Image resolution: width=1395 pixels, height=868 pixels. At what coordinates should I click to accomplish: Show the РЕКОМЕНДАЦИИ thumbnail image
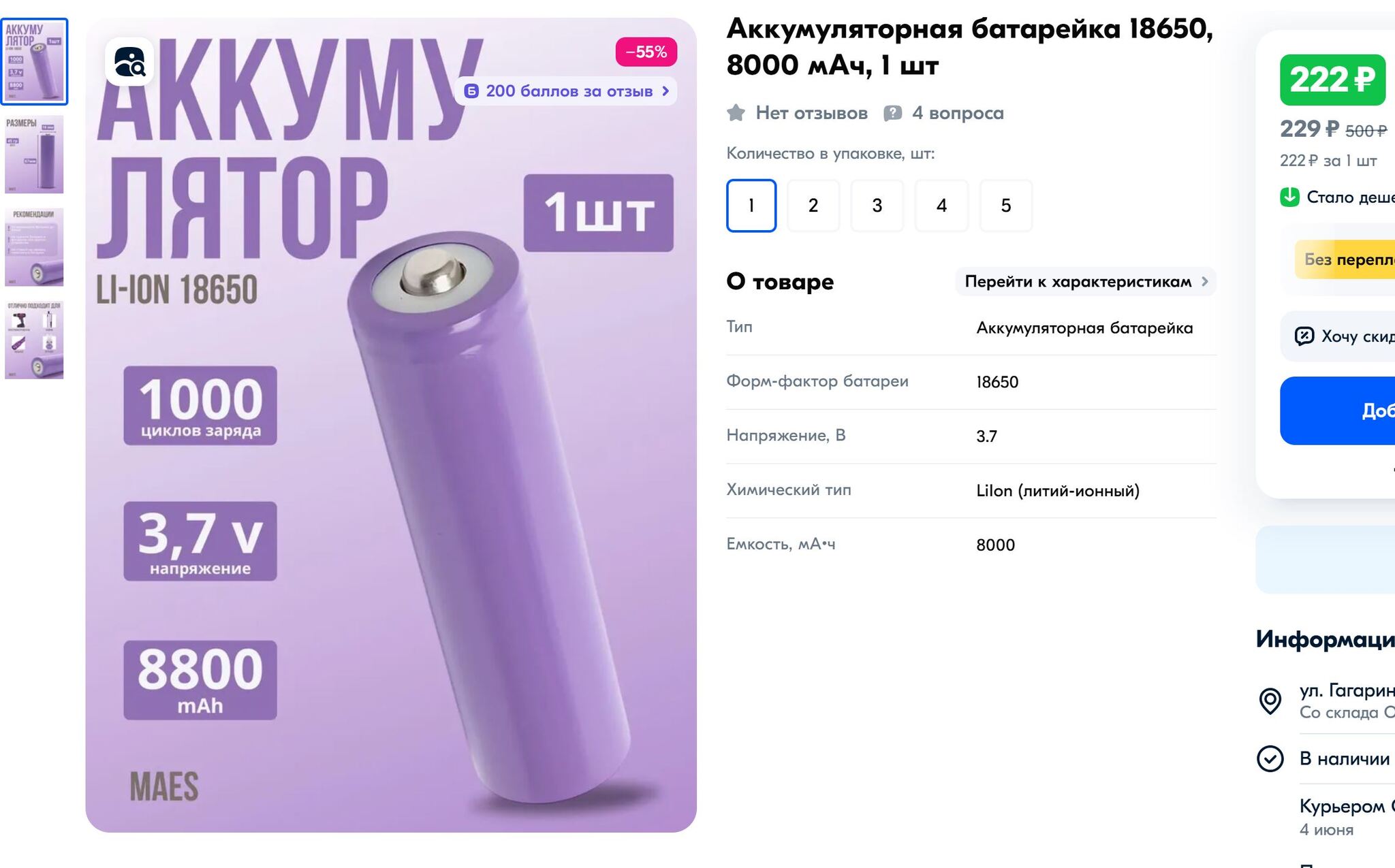point(34,247)
